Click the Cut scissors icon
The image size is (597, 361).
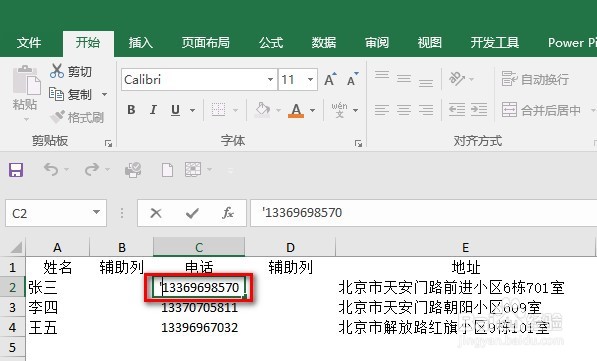56,71
